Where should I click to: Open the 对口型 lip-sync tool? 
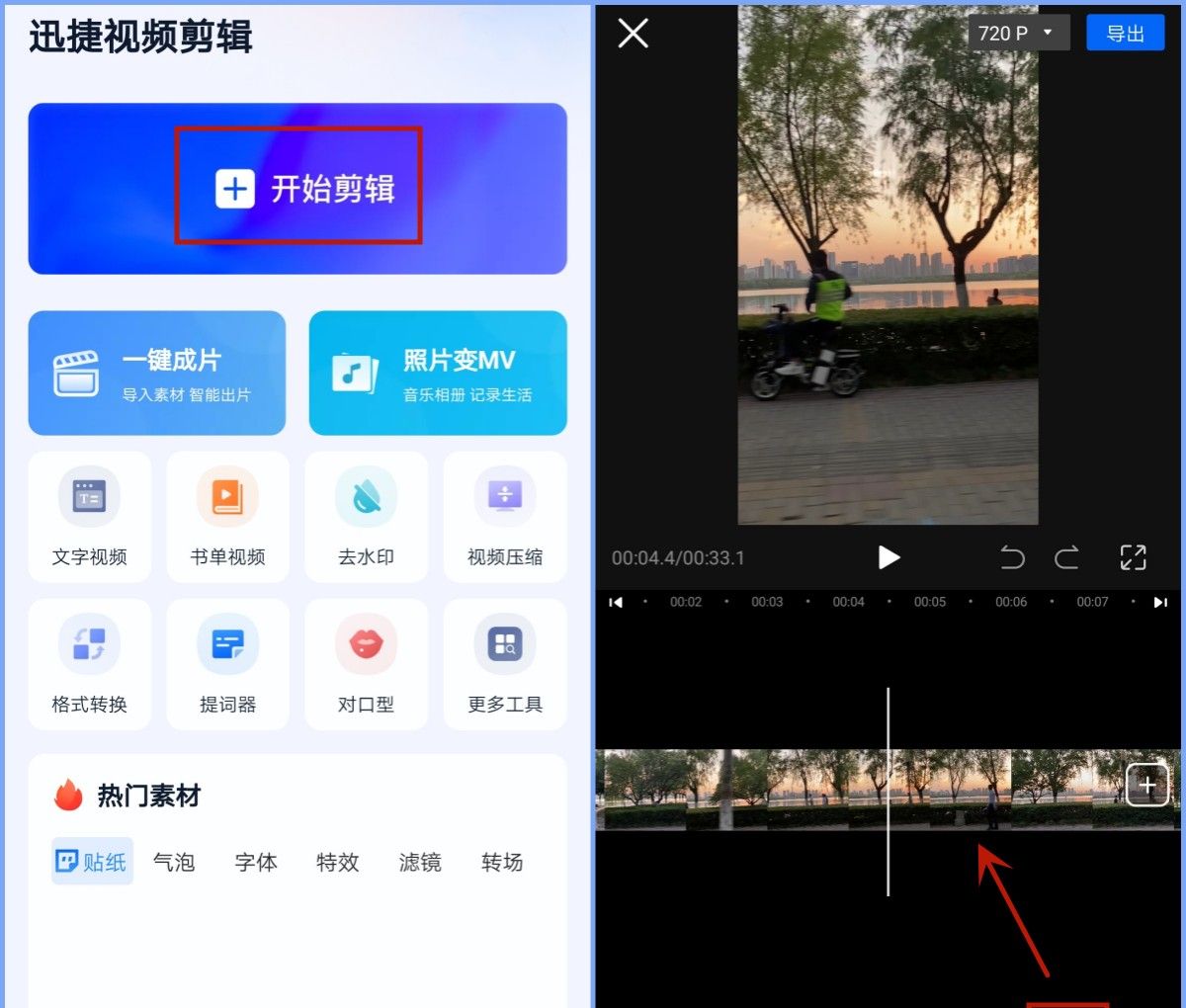coord(366,663)
